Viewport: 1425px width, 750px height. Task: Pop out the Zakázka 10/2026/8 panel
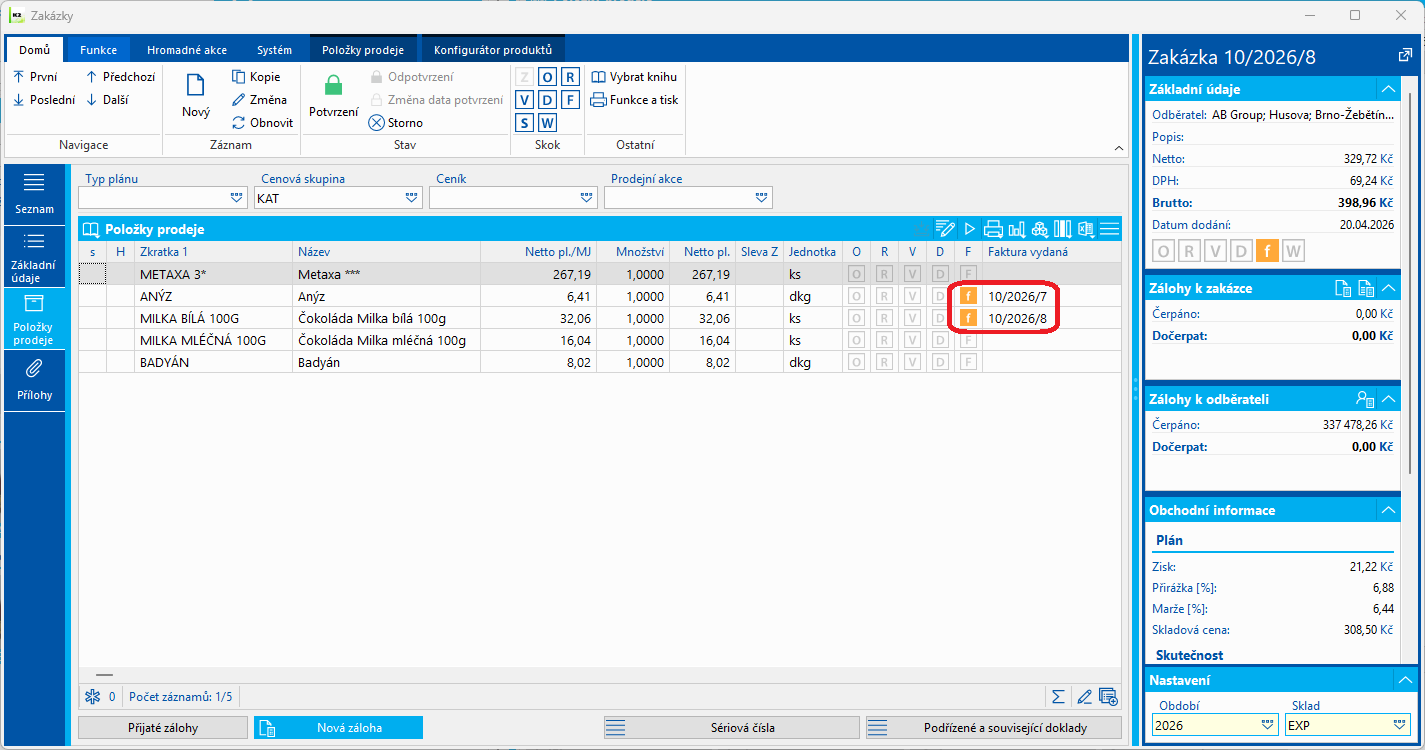coord(1404,56)
